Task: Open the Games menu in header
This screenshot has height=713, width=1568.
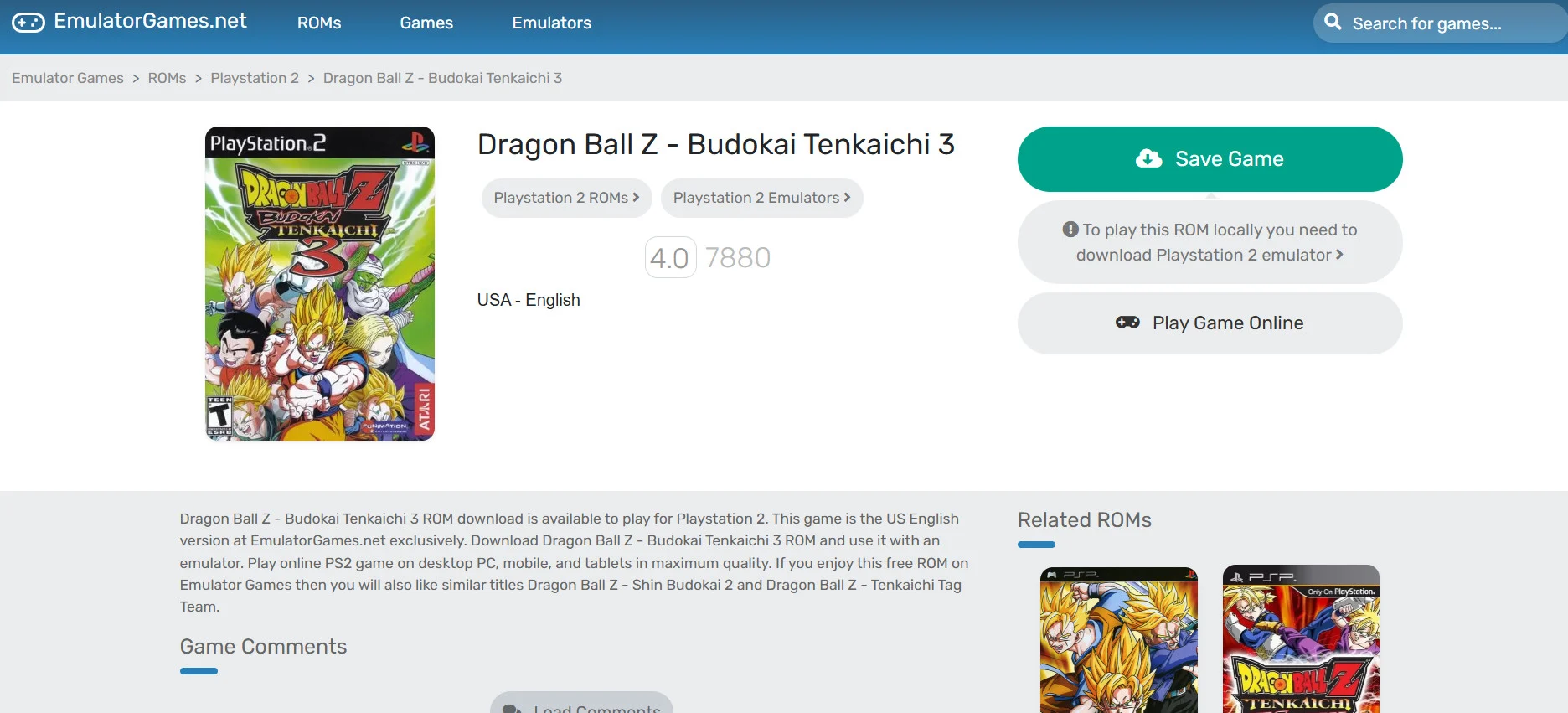Action: [x=426, y=23]
